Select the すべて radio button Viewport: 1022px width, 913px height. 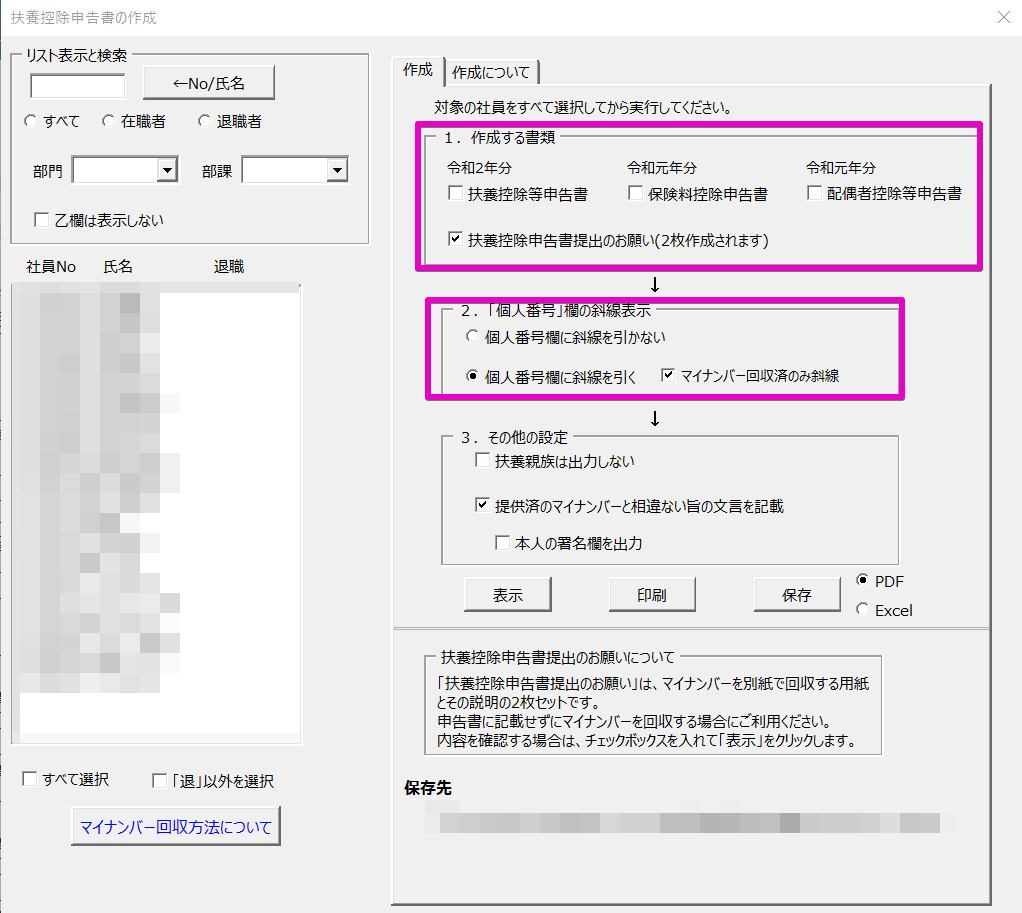31,122
